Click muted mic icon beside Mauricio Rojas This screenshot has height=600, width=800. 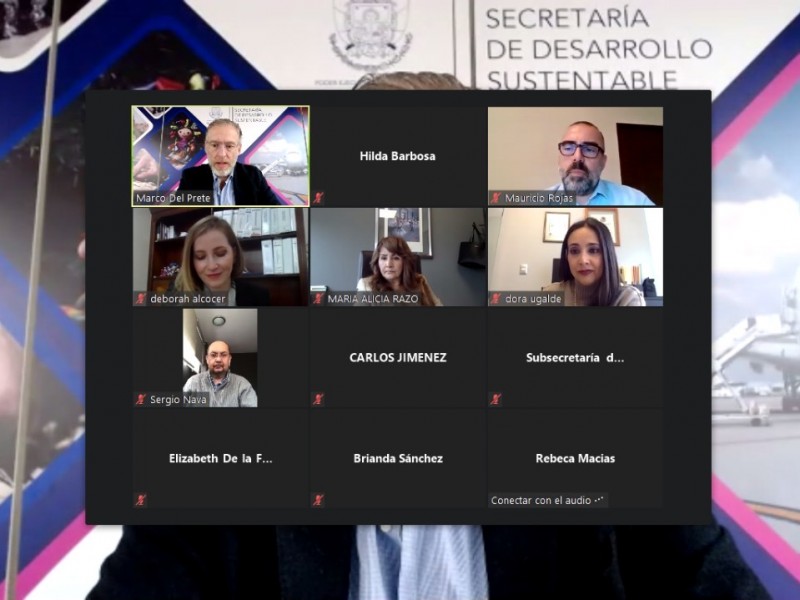coord(495,197)
